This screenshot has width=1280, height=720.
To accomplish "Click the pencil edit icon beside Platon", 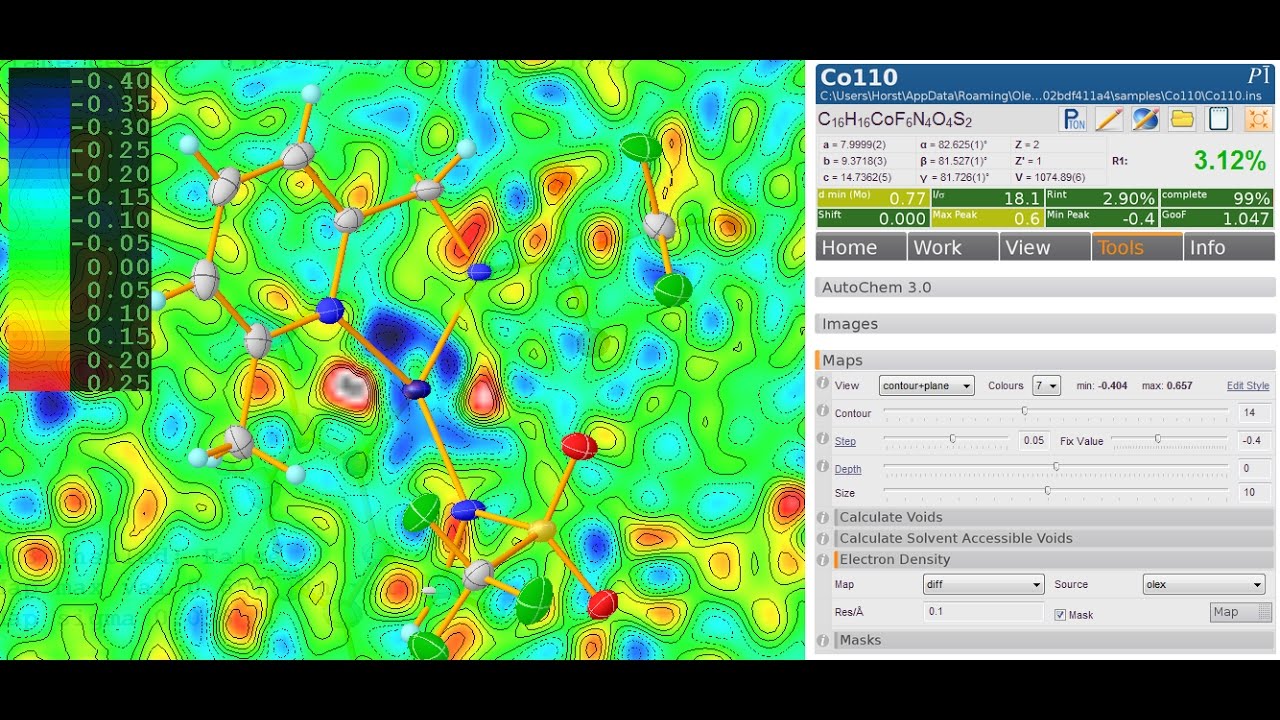I will coord(1109,120).
